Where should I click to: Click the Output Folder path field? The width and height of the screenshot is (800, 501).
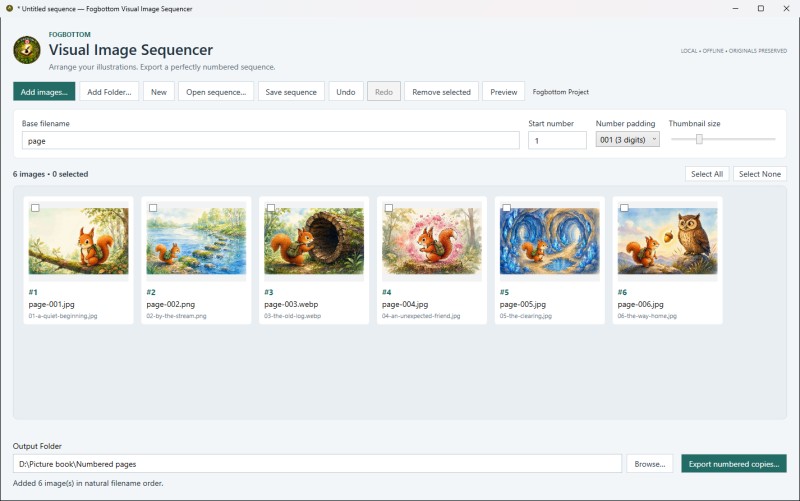(317, 464)
